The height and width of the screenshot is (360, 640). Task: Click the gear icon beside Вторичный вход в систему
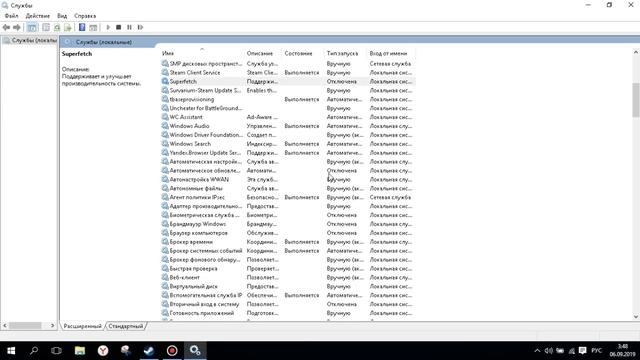[165, 304]
